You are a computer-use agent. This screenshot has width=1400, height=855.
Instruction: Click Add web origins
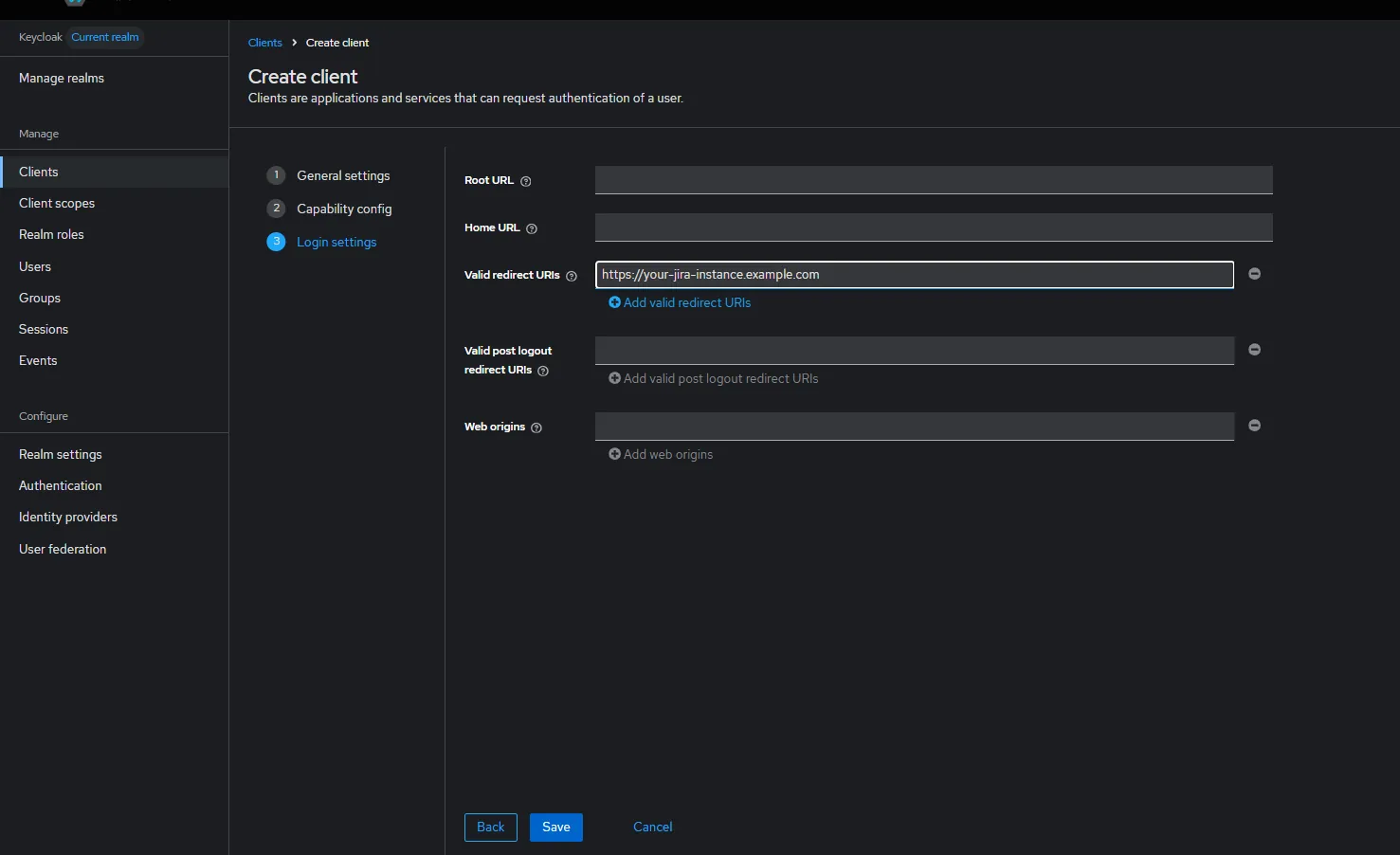coord(661,454)
